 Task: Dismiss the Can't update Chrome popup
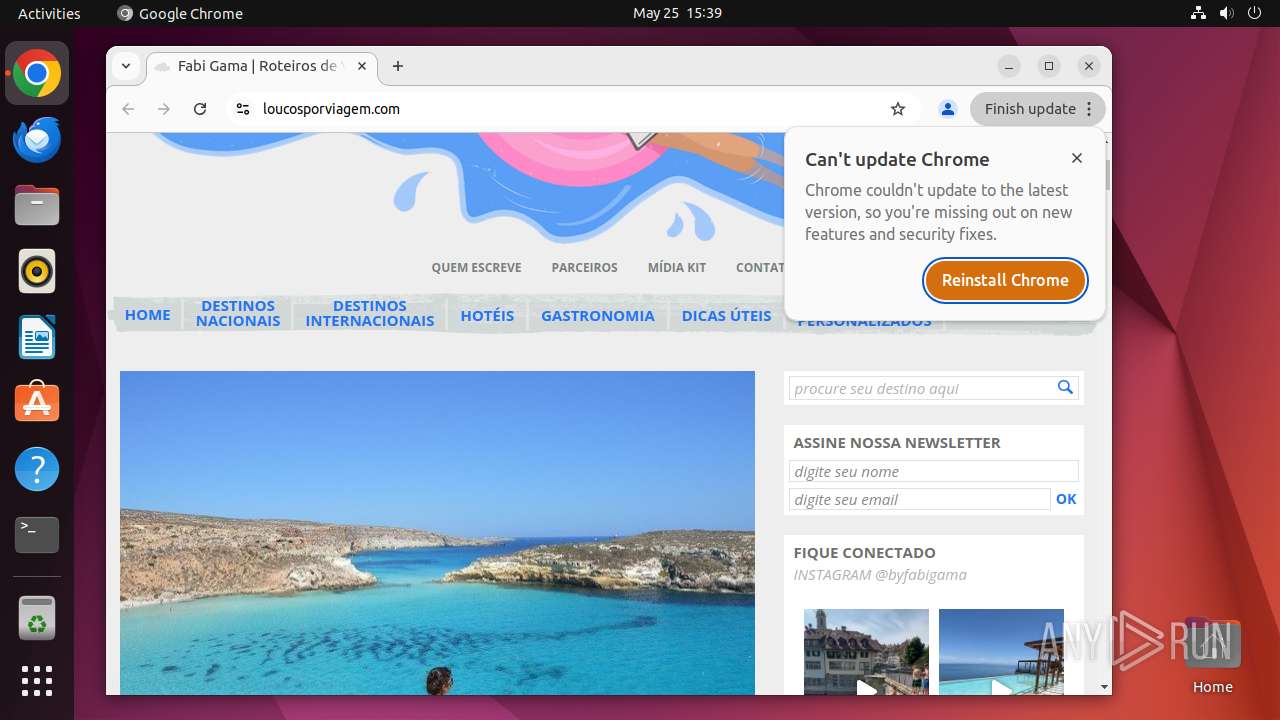1077,158
